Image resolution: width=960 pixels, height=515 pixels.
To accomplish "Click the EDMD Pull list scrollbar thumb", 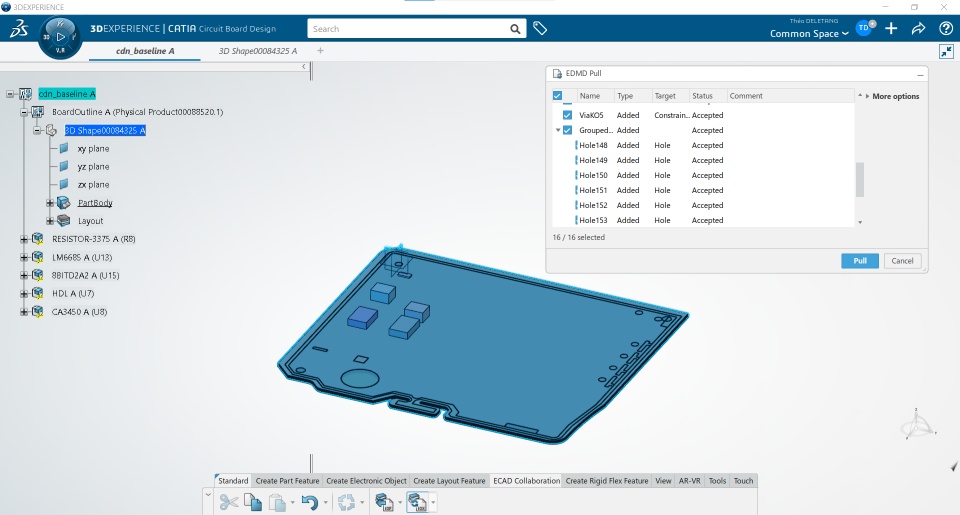I will pyautogui.click(x=860, y=179).
